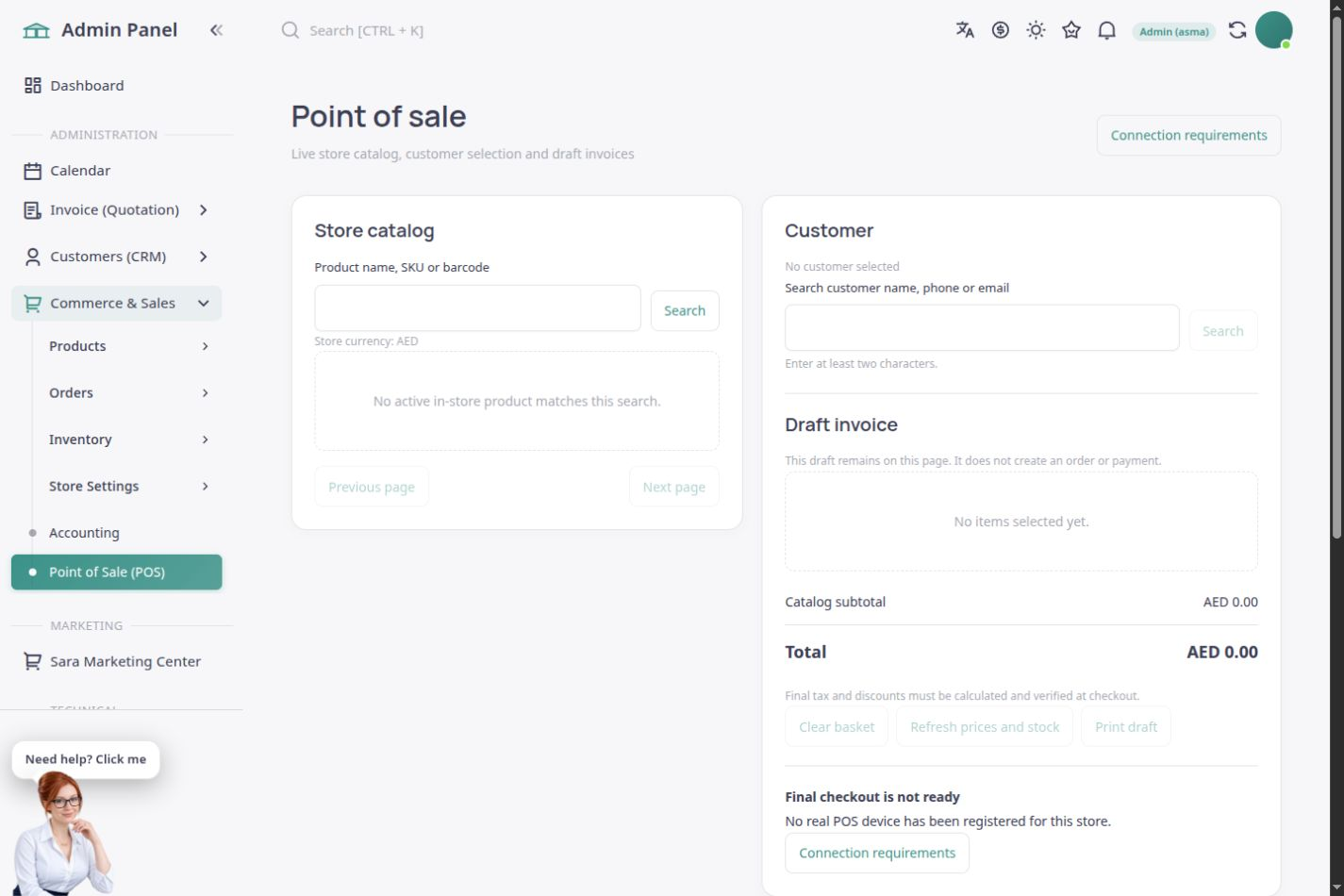Open the Dashboard menu item

click(x=117, y=86)
